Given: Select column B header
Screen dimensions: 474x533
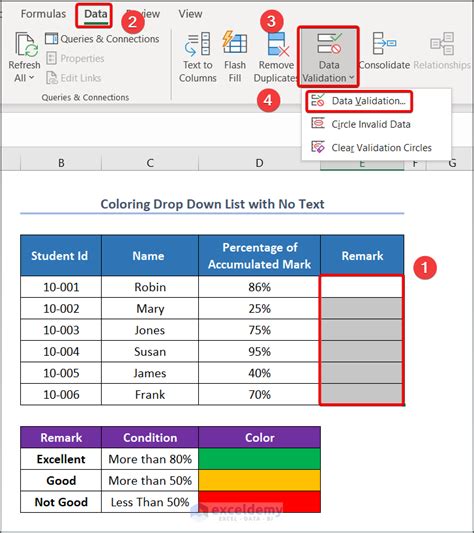Looking at the screenshot, I should coord(61,163).
